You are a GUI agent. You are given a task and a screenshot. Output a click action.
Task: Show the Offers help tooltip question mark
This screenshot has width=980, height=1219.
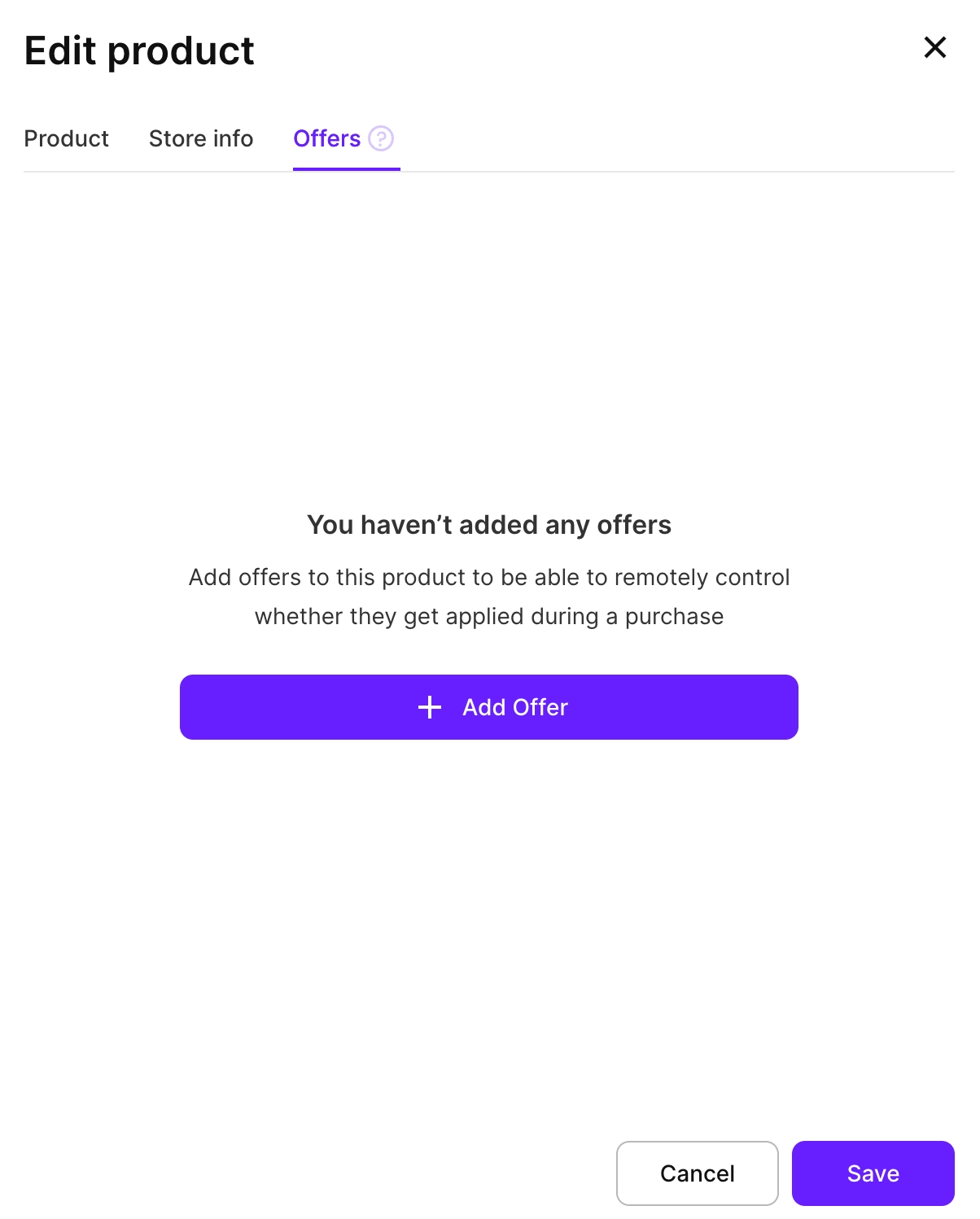(381, 138)
